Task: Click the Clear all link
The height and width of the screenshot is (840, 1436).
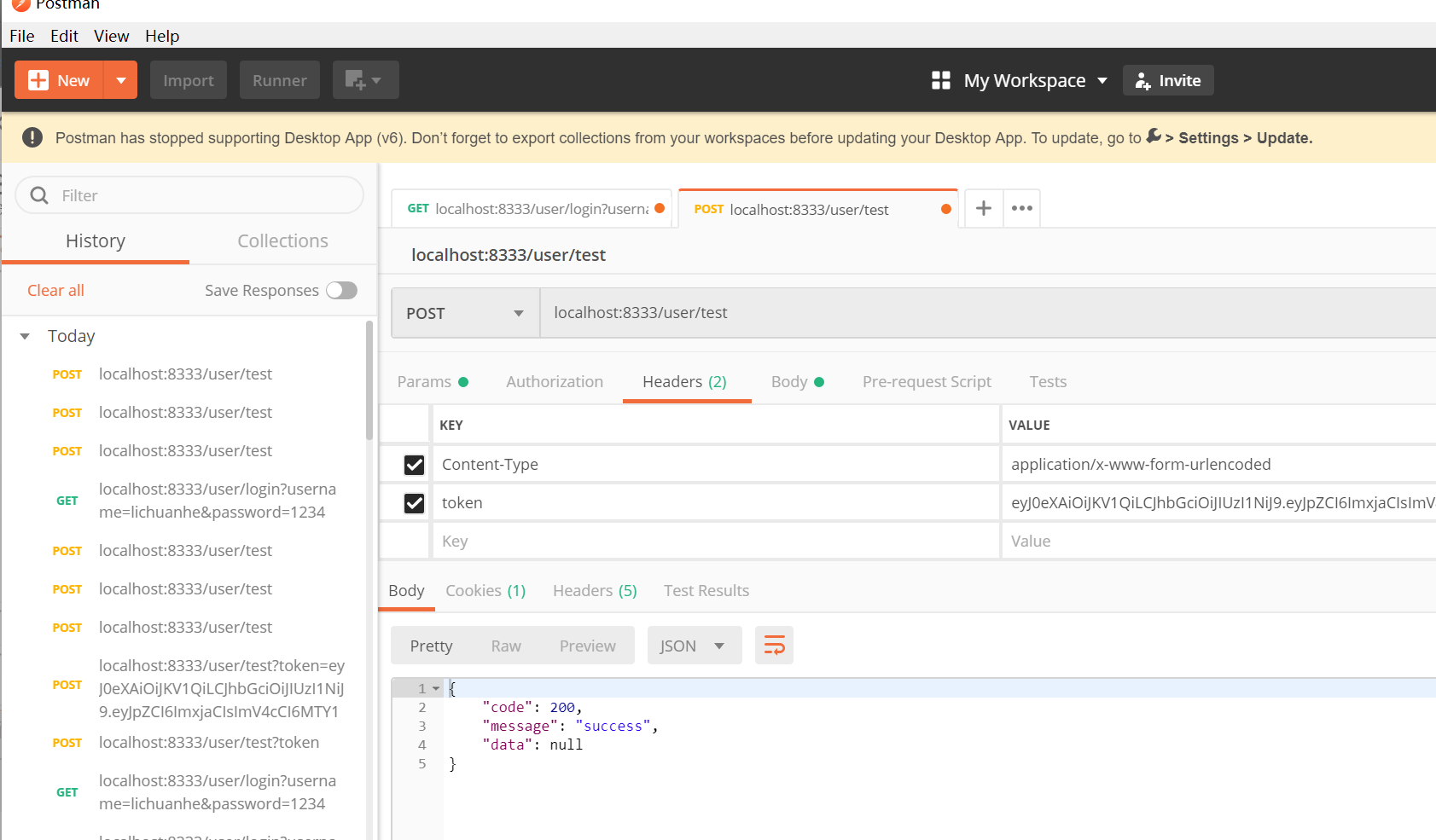Action: click(x=55, y=291)
